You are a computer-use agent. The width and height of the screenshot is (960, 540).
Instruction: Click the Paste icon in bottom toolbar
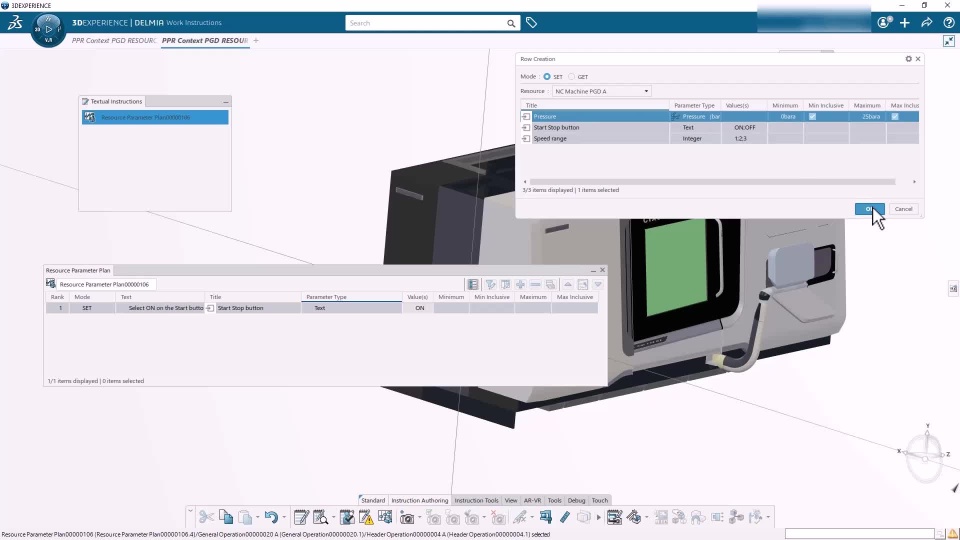pyautogui.click(x=245, y=517)
